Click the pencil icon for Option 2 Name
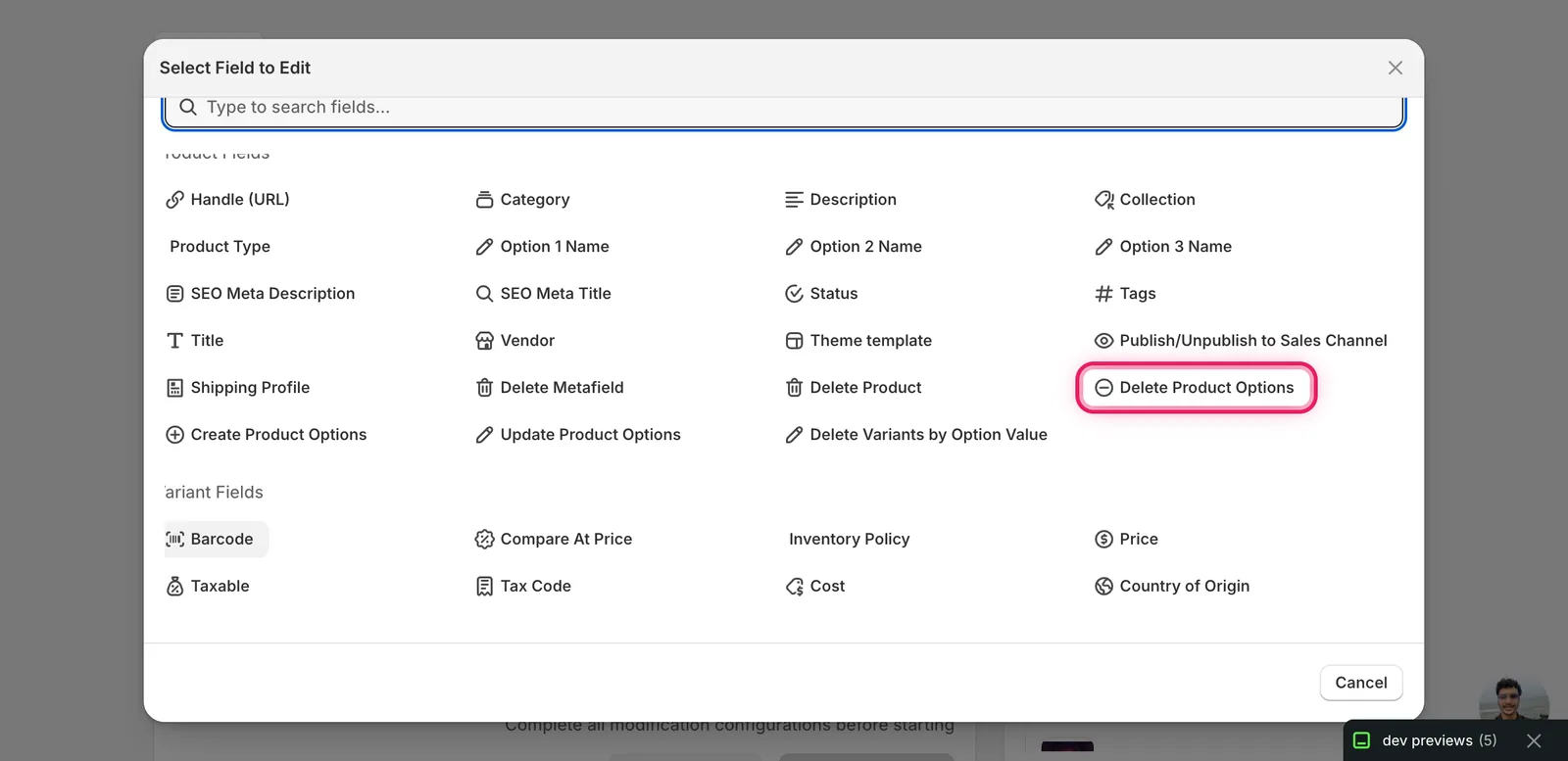The width and height of the screenshot is (1568, 761). coord(794,247)
